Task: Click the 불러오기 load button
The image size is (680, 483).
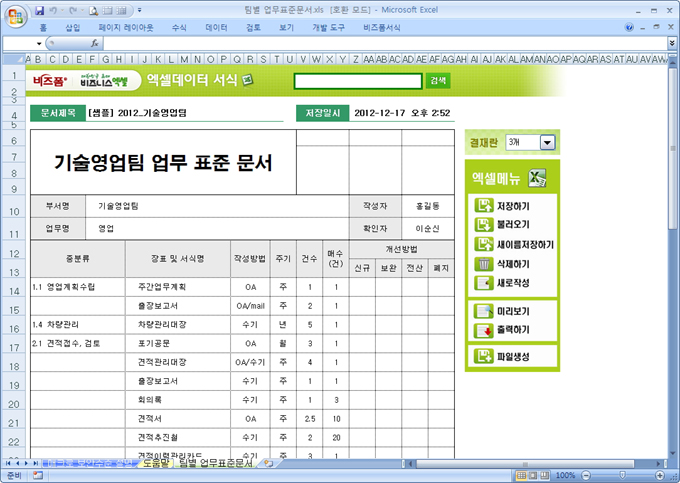Action: click(503, 225)
